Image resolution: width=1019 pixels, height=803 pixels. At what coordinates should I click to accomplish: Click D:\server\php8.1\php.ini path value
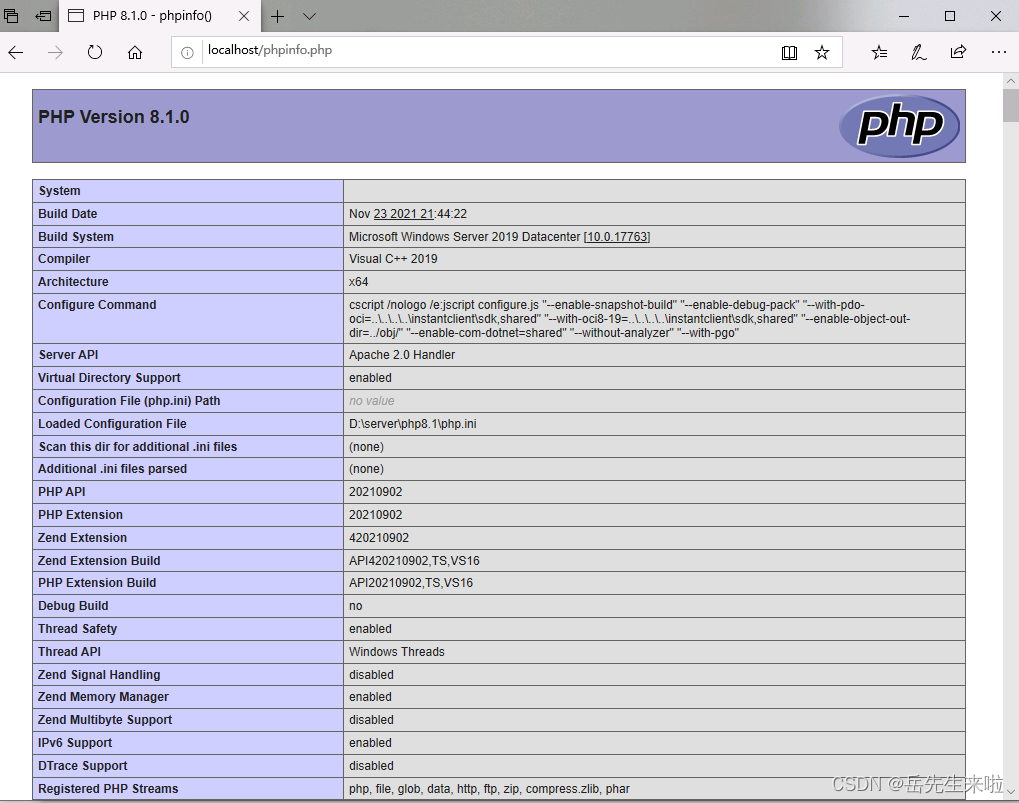pyautogui.click(x=413, y=424)
